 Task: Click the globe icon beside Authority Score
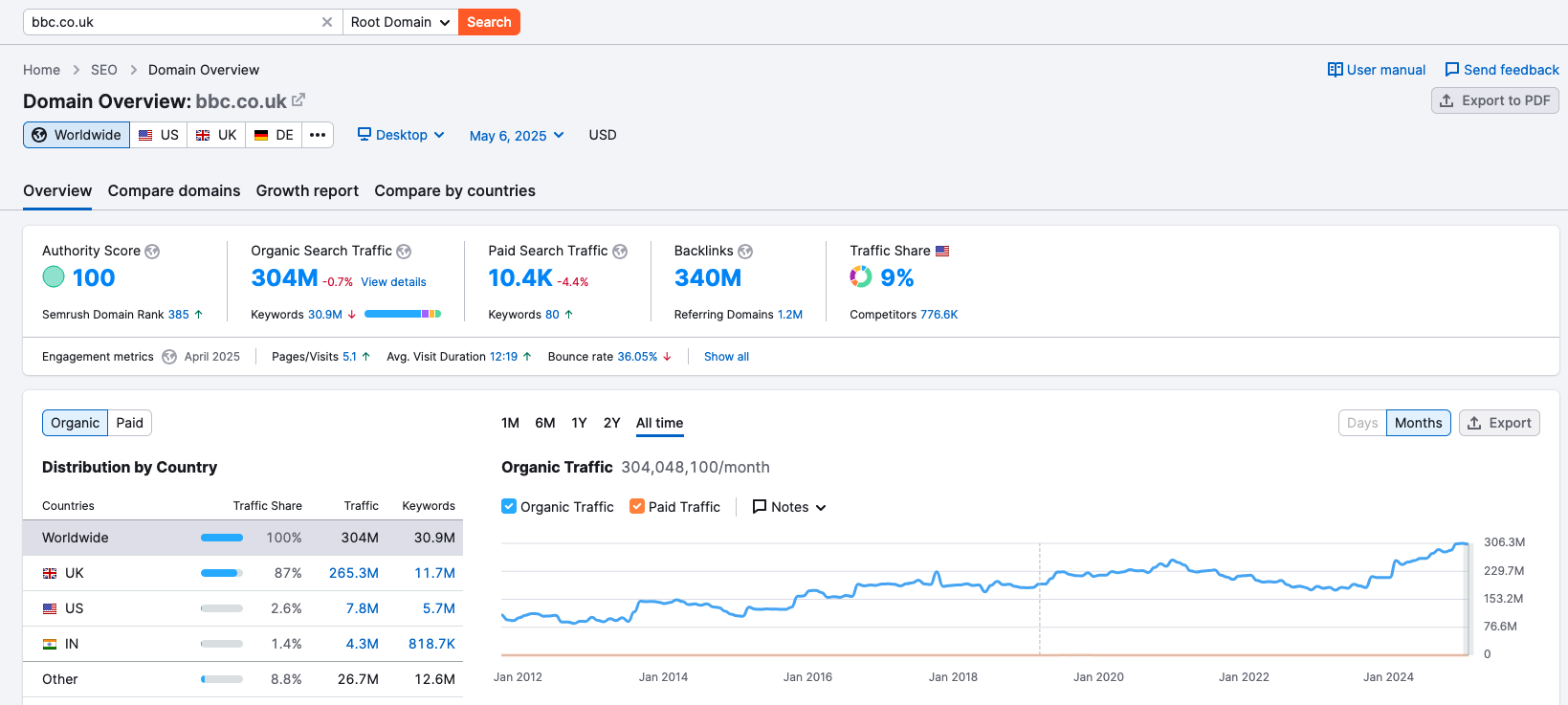tap(152, 252)
